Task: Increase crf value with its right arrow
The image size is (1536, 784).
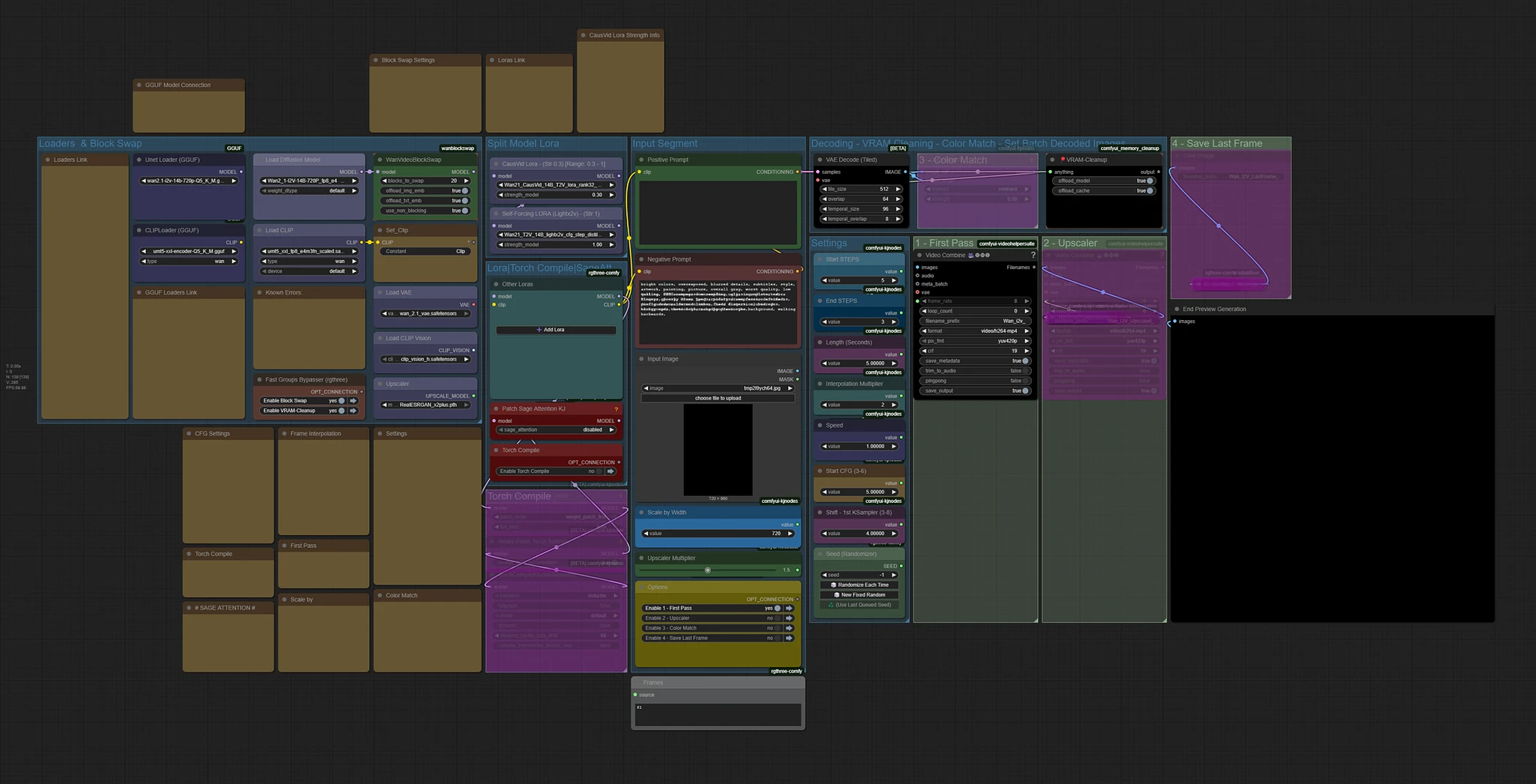Action: (x=1027, y=351)
